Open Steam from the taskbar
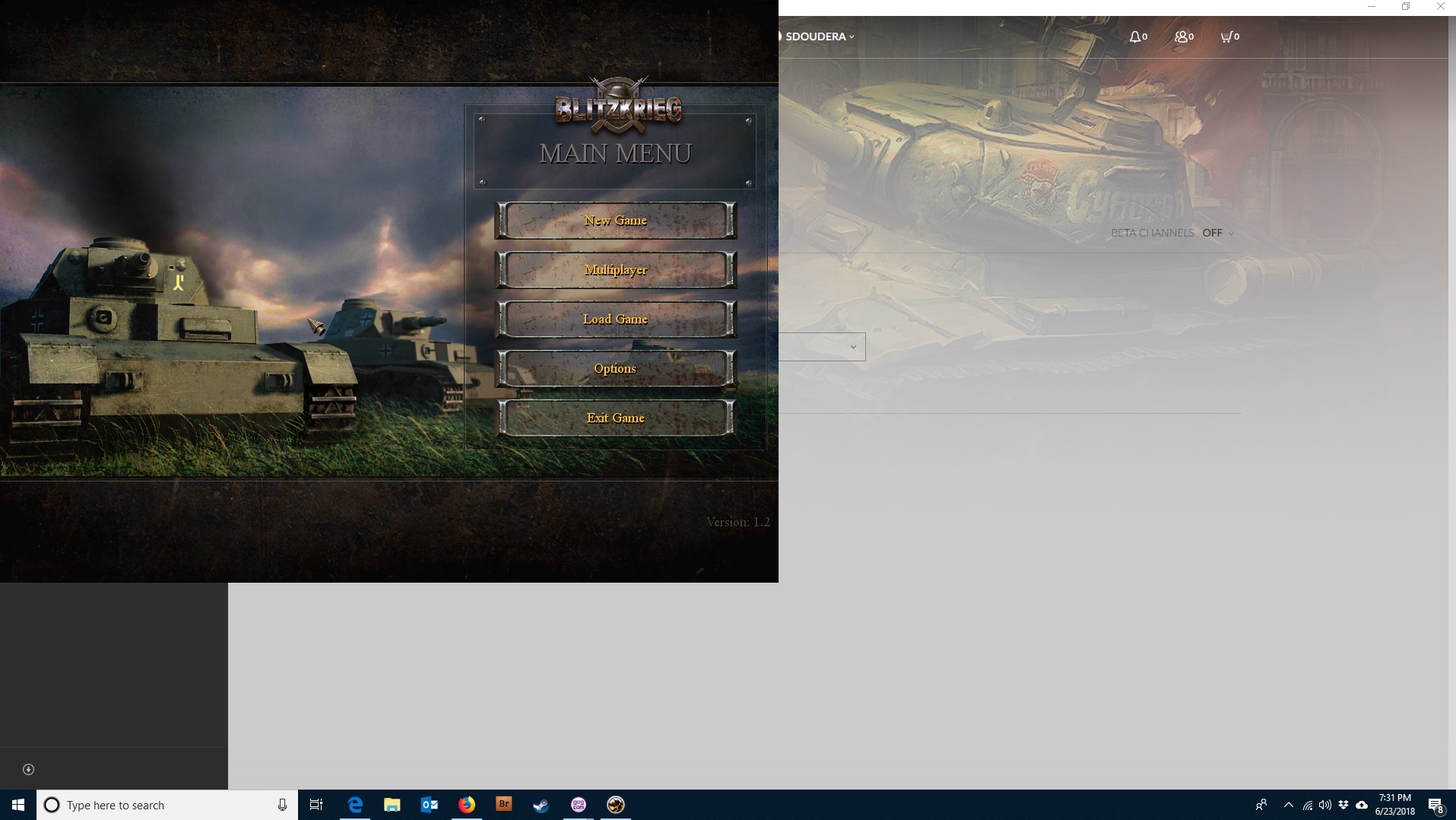Image resolution: width=1456 pixels, height=820 pixels. point(541,805)
